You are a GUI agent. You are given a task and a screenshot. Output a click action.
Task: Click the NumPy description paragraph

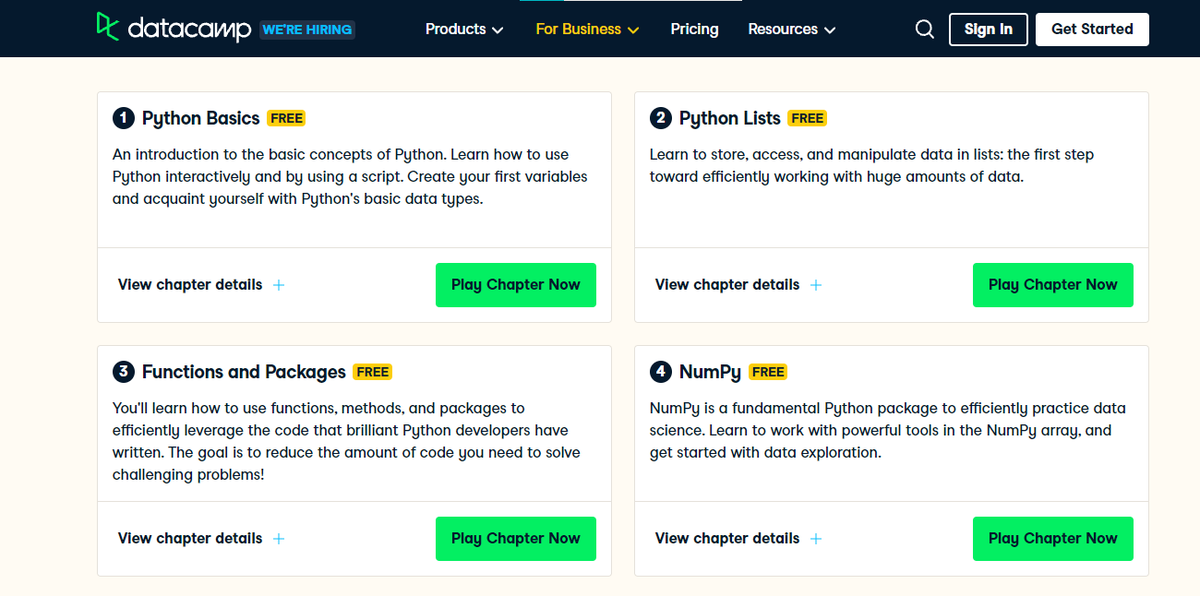coord(888,430)
